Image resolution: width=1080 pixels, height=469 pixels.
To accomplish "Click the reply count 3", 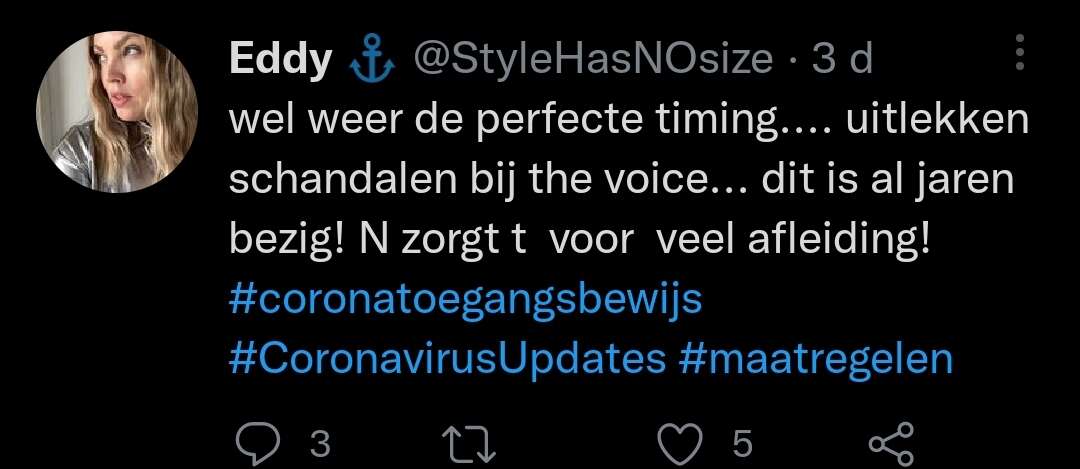I will (319, 445).
